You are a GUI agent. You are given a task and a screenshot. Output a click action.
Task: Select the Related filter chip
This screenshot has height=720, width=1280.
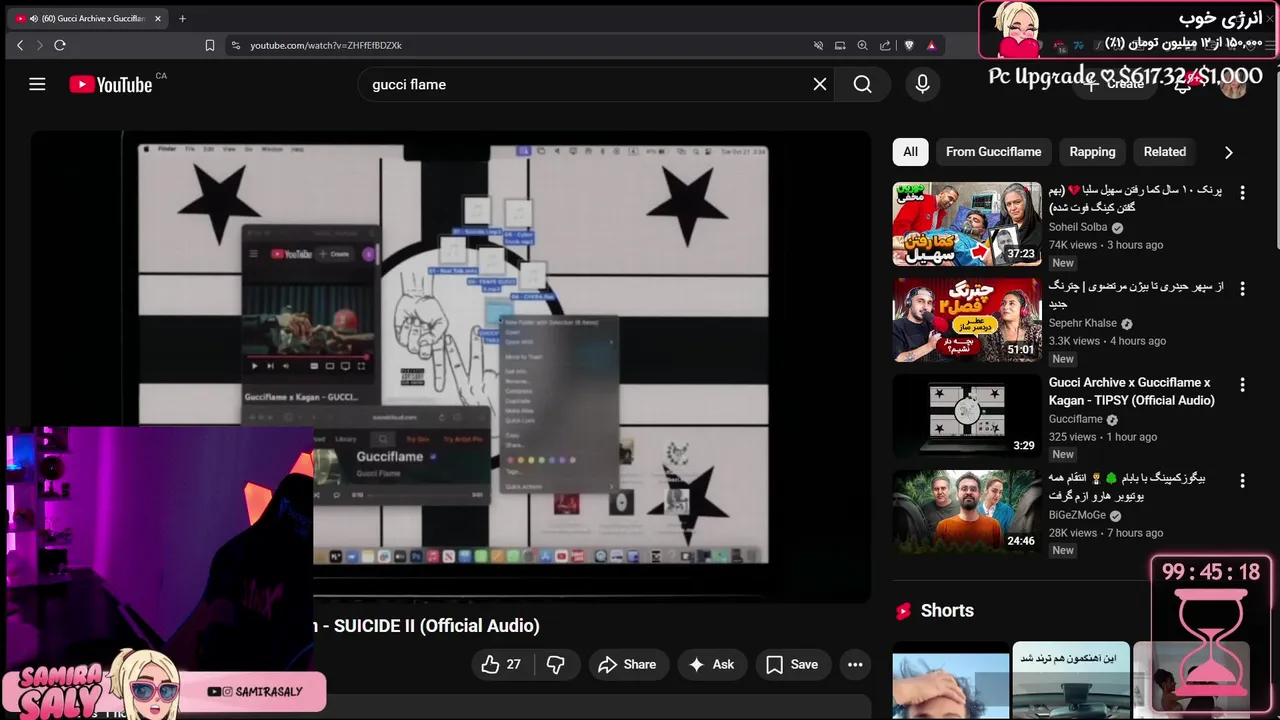(x=1164, y=152)
